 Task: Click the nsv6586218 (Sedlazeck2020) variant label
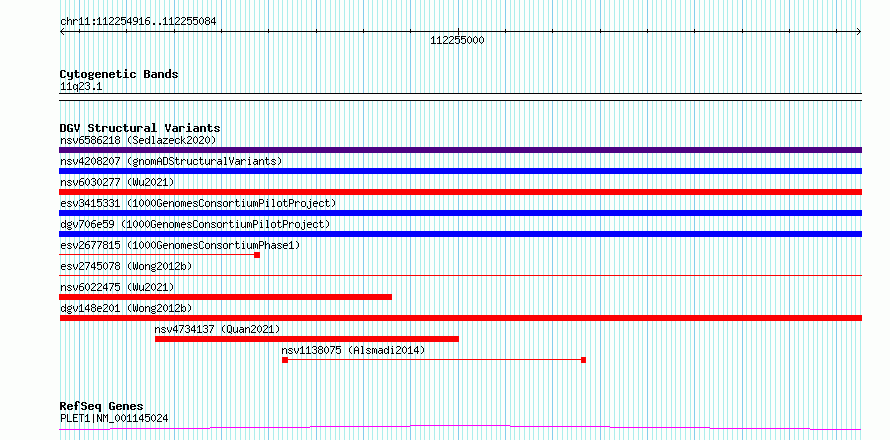(138, 140)
